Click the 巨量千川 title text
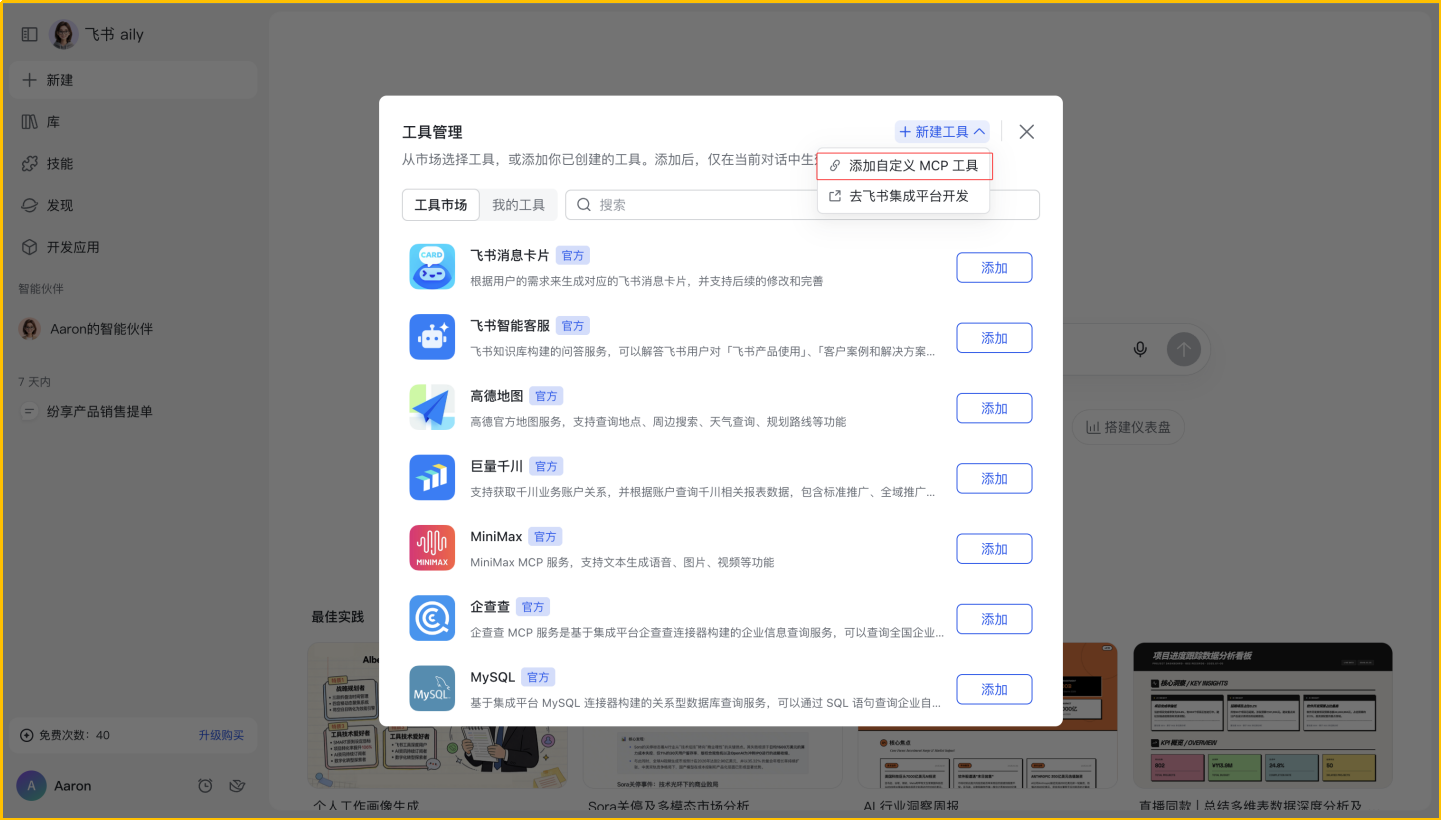 point(497,466)
